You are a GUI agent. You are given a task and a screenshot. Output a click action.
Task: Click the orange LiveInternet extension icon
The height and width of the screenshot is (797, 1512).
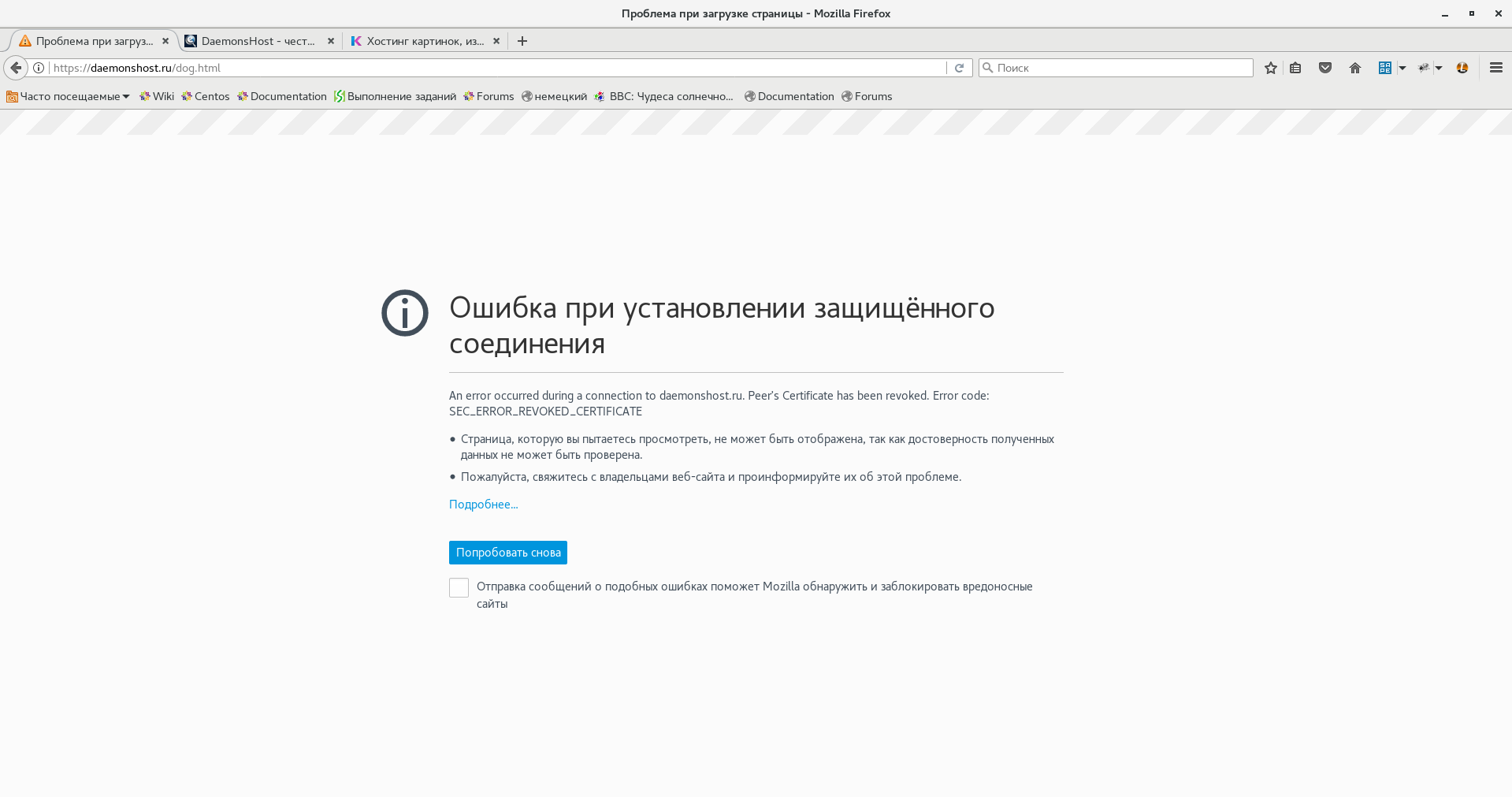tap(1462, 68)
